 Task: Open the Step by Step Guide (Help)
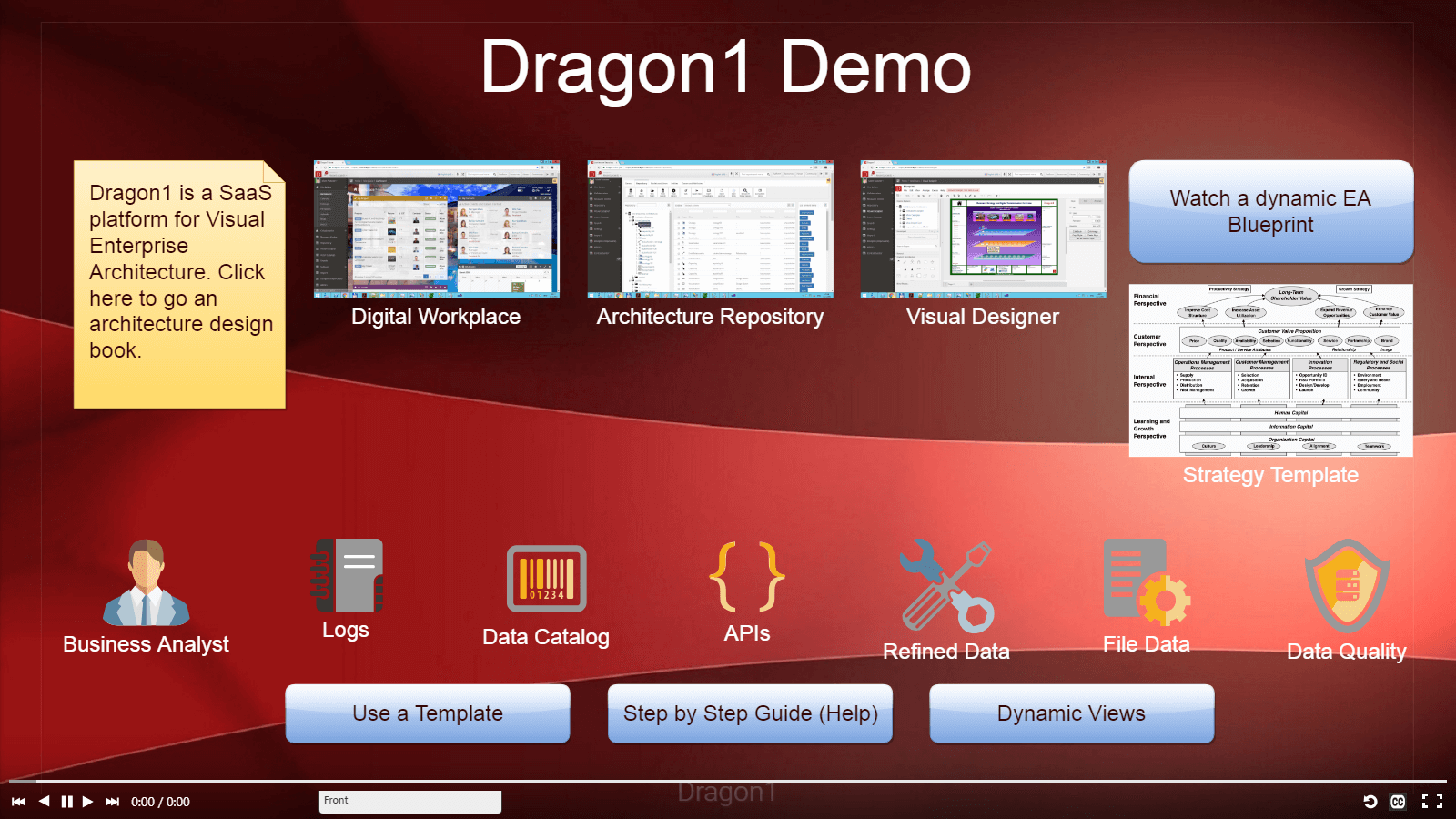pos(750,713)
